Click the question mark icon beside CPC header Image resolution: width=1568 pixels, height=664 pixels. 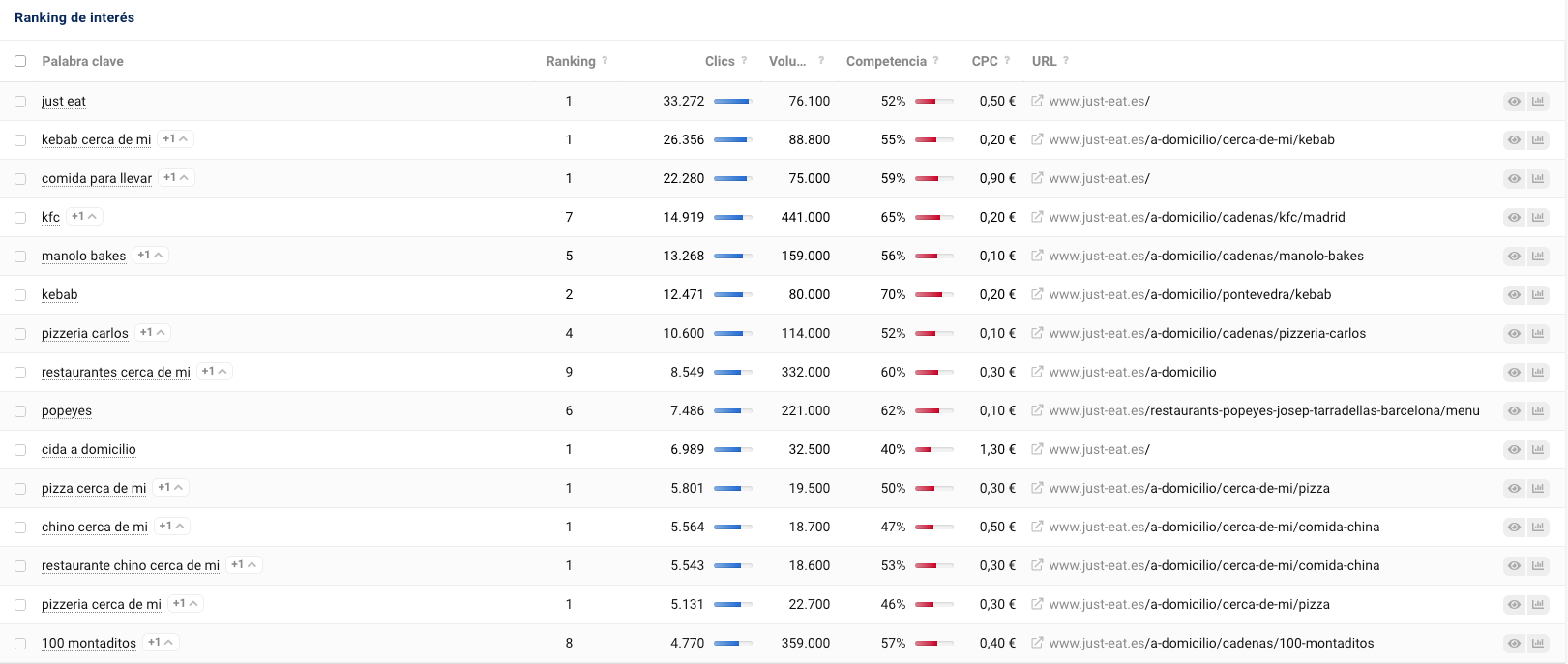point(1009,61)
